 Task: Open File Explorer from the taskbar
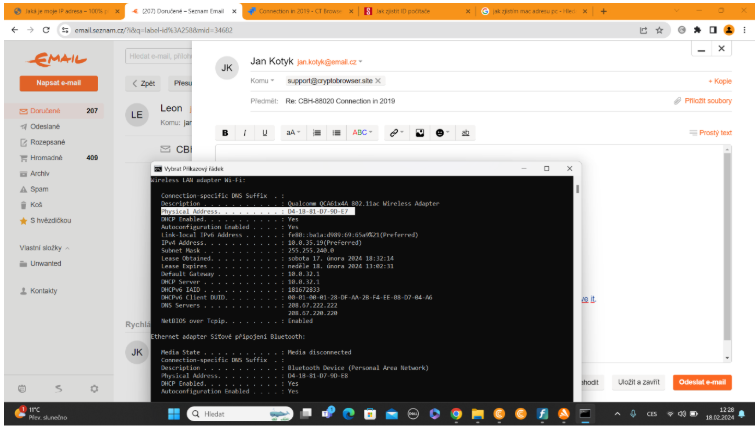[x=477, y=414]
